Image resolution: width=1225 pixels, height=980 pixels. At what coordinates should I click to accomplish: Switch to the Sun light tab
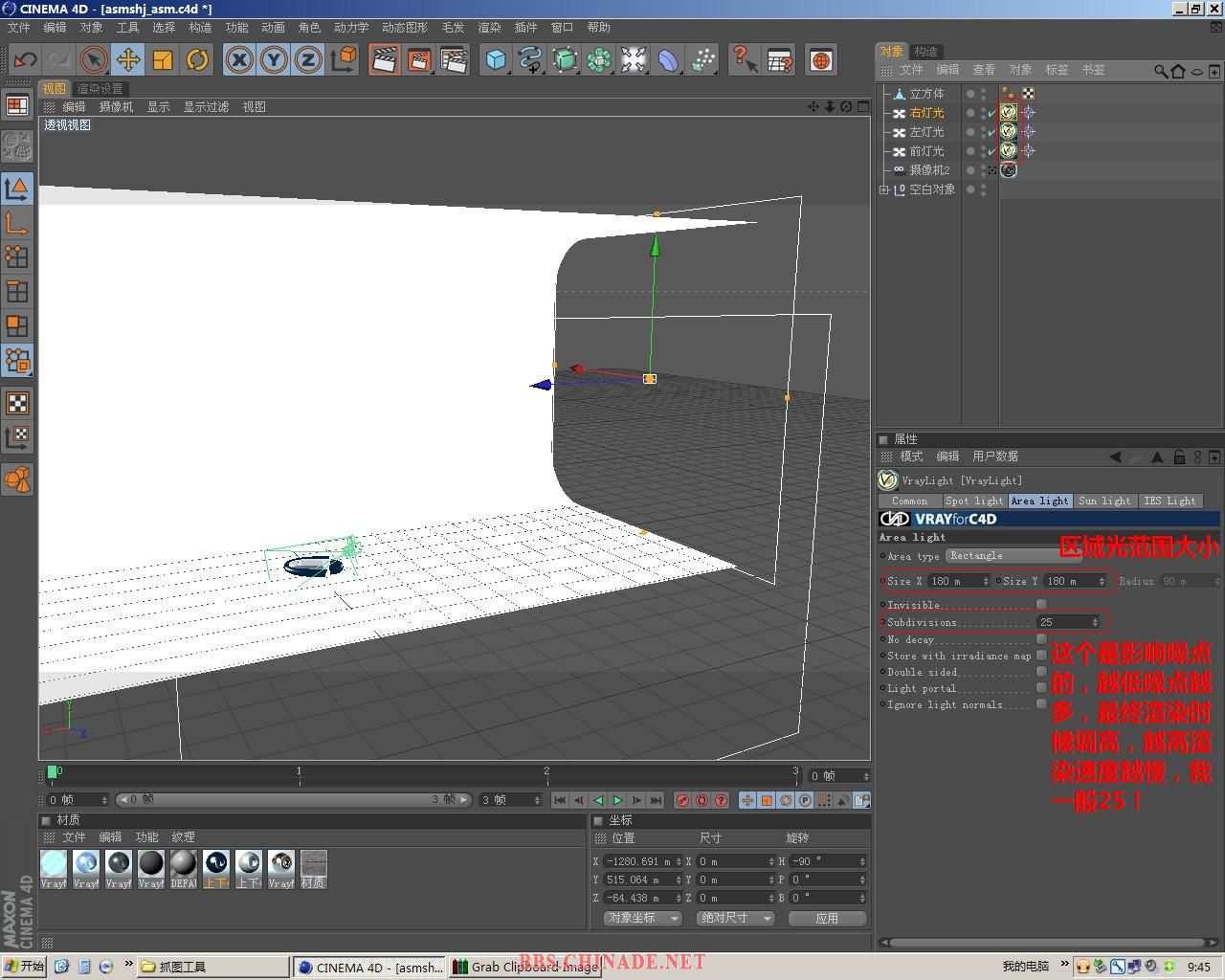[1103, 501]
